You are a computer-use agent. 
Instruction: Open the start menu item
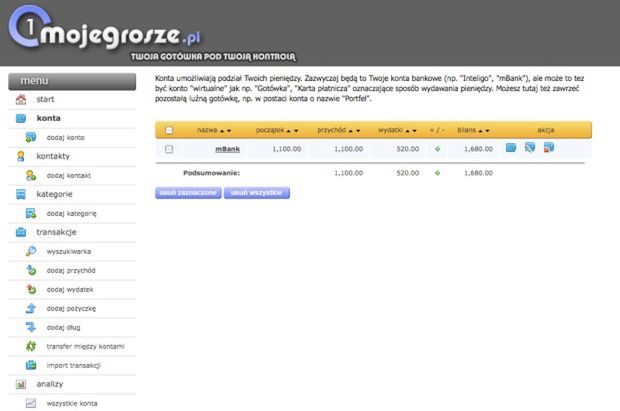(45, 99)
